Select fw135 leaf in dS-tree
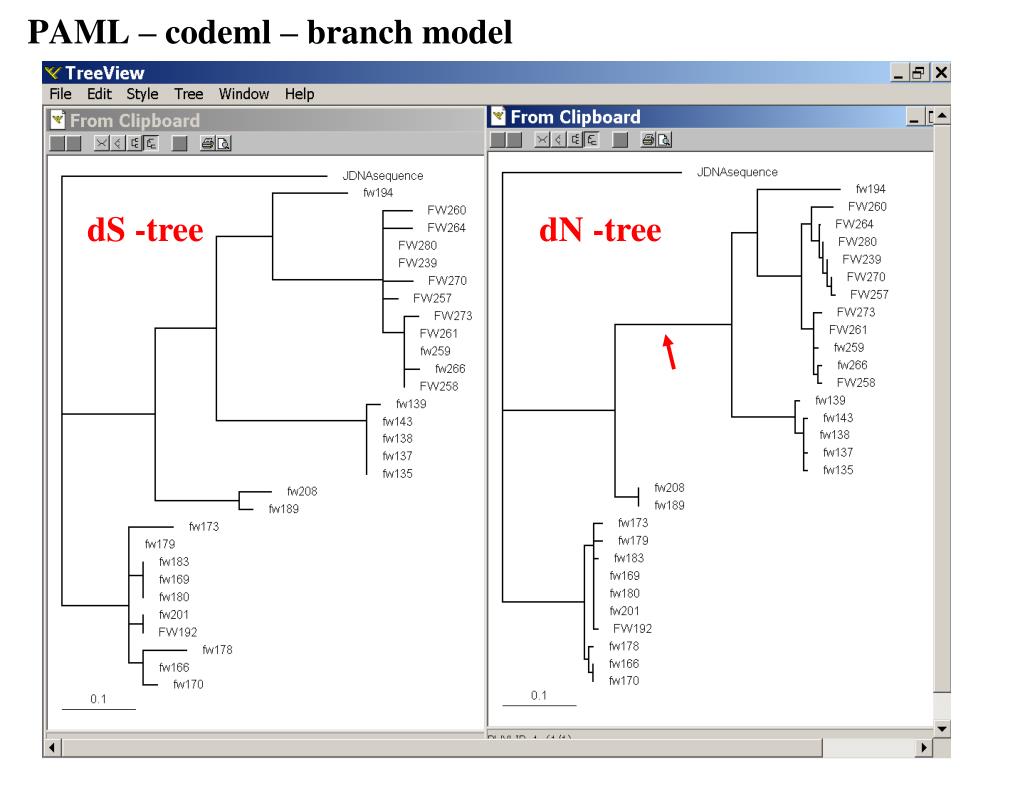This screenshot has height=791, width=1024. pyautogui.click(x=397, y=474)
